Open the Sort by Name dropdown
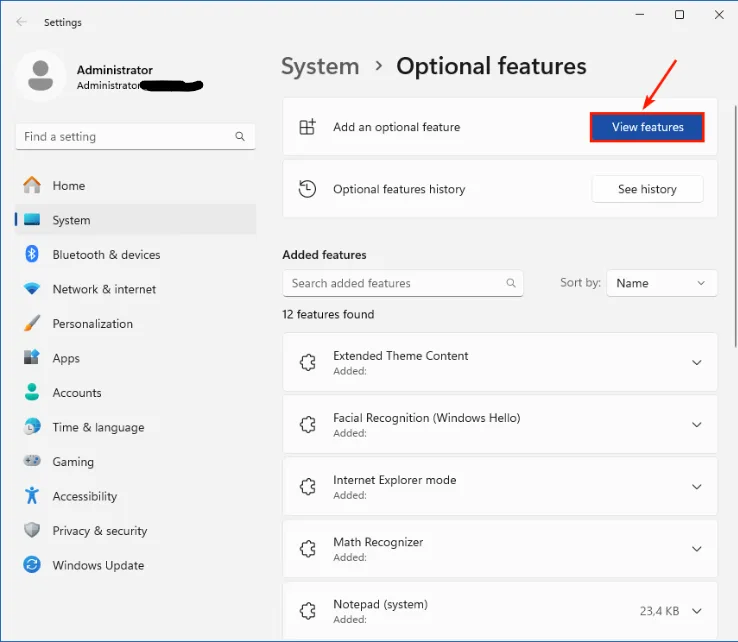This screenshot has height=642, width=738. 661,283
